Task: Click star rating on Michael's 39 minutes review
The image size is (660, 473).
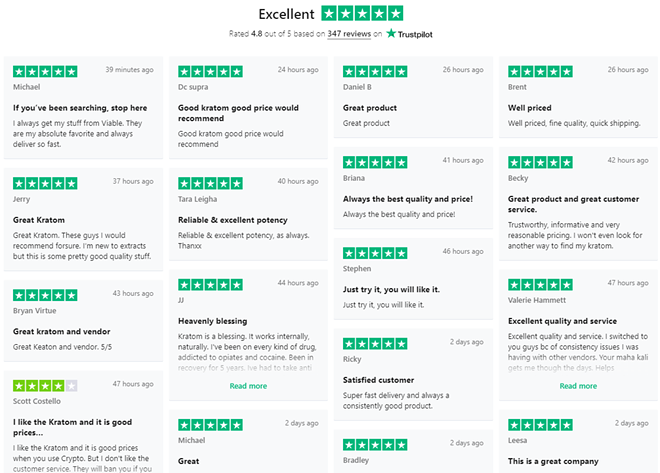Action: coord(45,72)
